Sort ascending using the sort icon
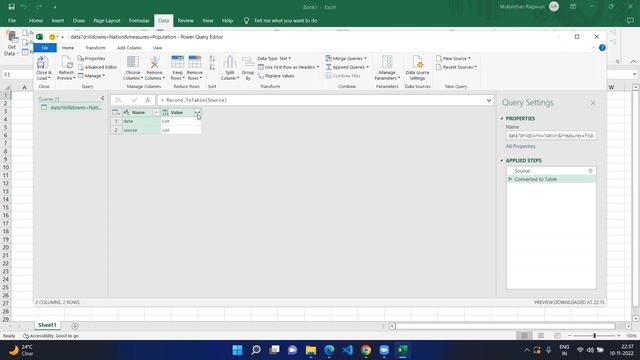The width and height of the screenshot is (640, 360). pyautogui.click(x=212, y=59)
